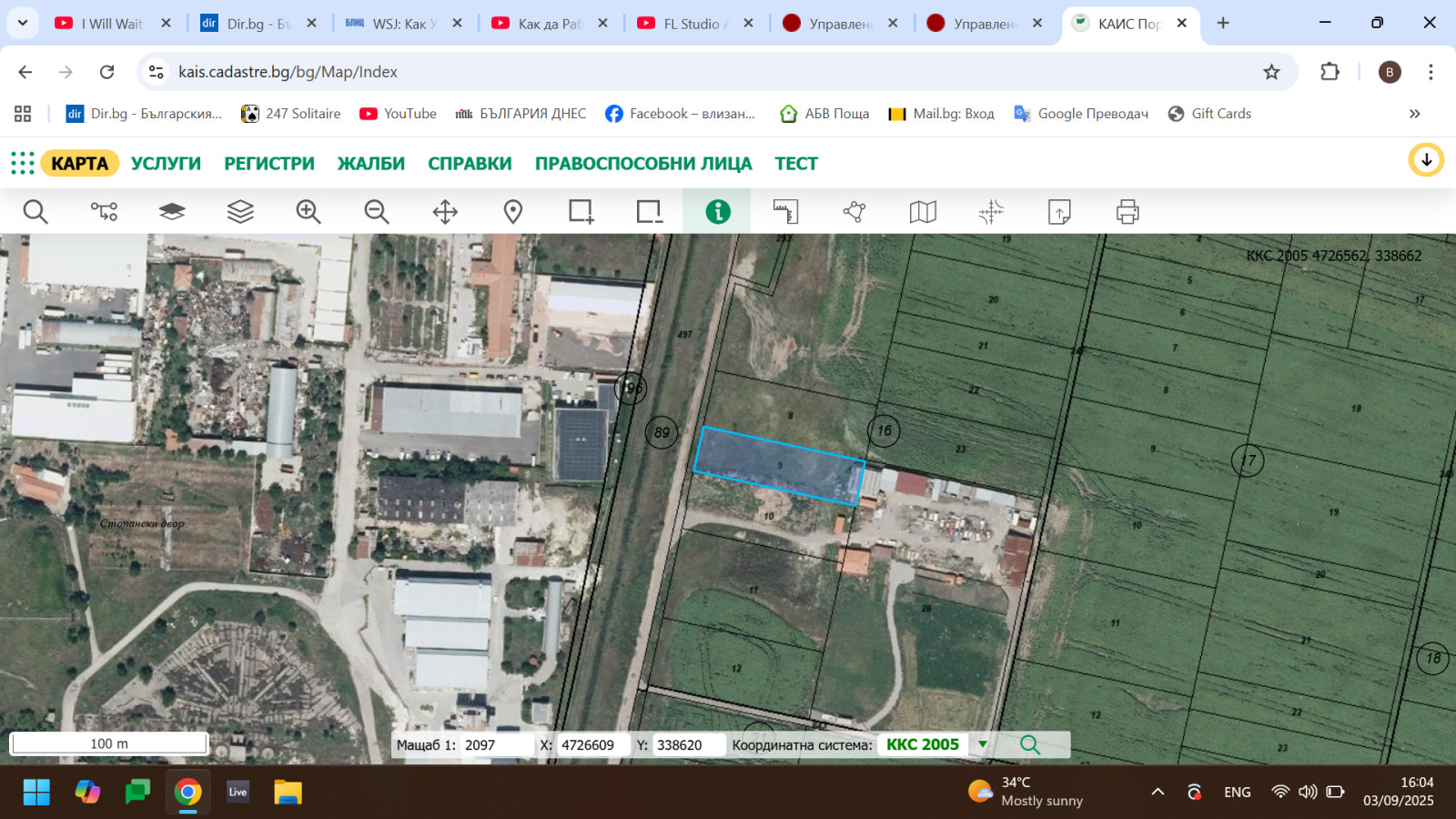This screenshot has height=819, width=1456.
Task: Open the browser tab search dropdown
Action: coord(22,22)
